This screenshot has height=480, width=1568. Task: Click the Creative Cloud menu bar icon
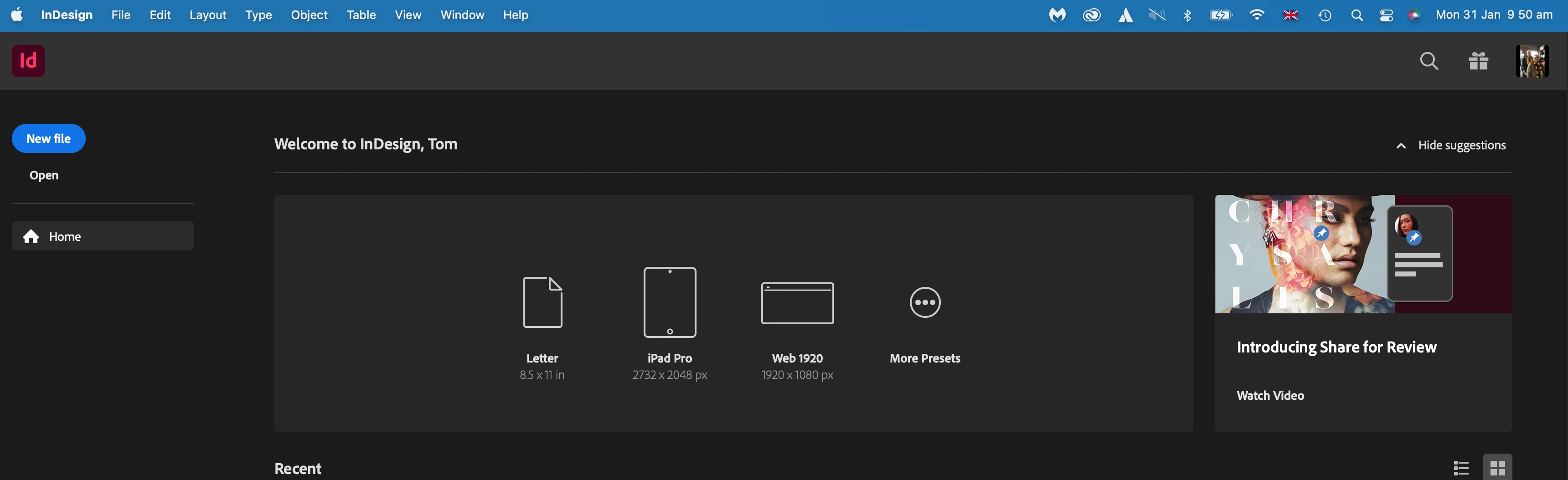coord(1092,15)
